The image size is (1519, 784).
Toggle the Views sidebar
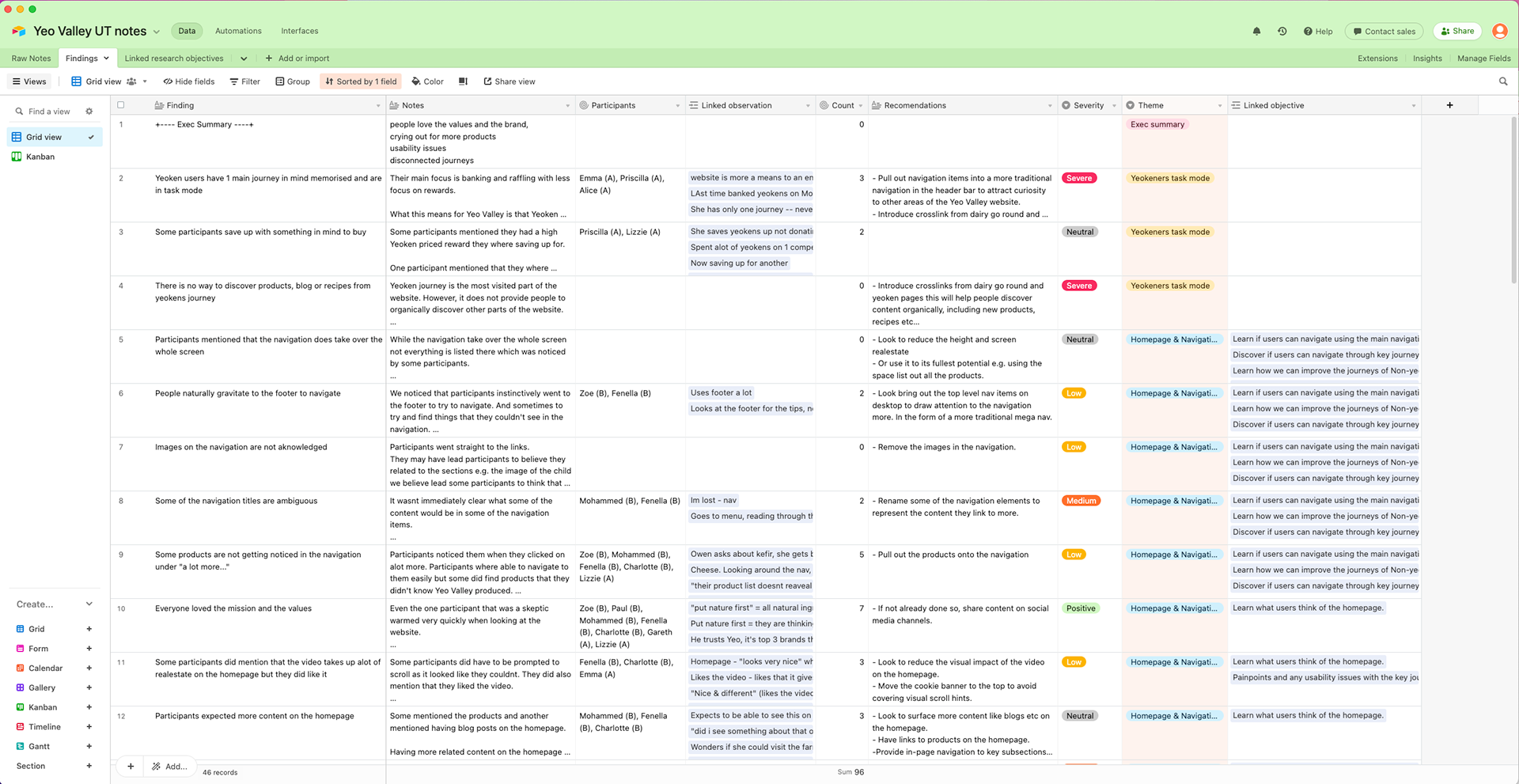(29, 81)
